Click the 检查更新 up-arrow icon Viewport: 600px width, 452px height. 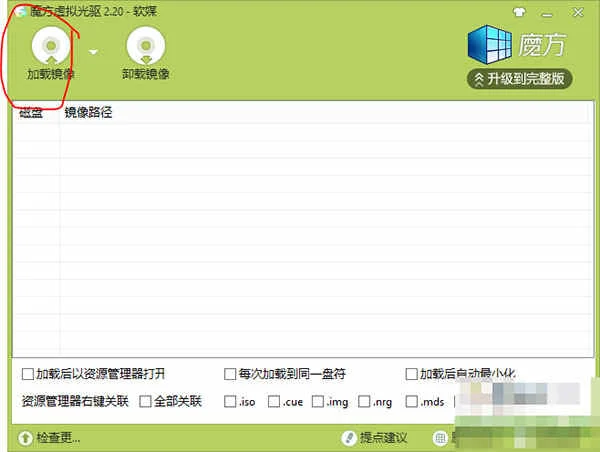click(x=26, y=438)
